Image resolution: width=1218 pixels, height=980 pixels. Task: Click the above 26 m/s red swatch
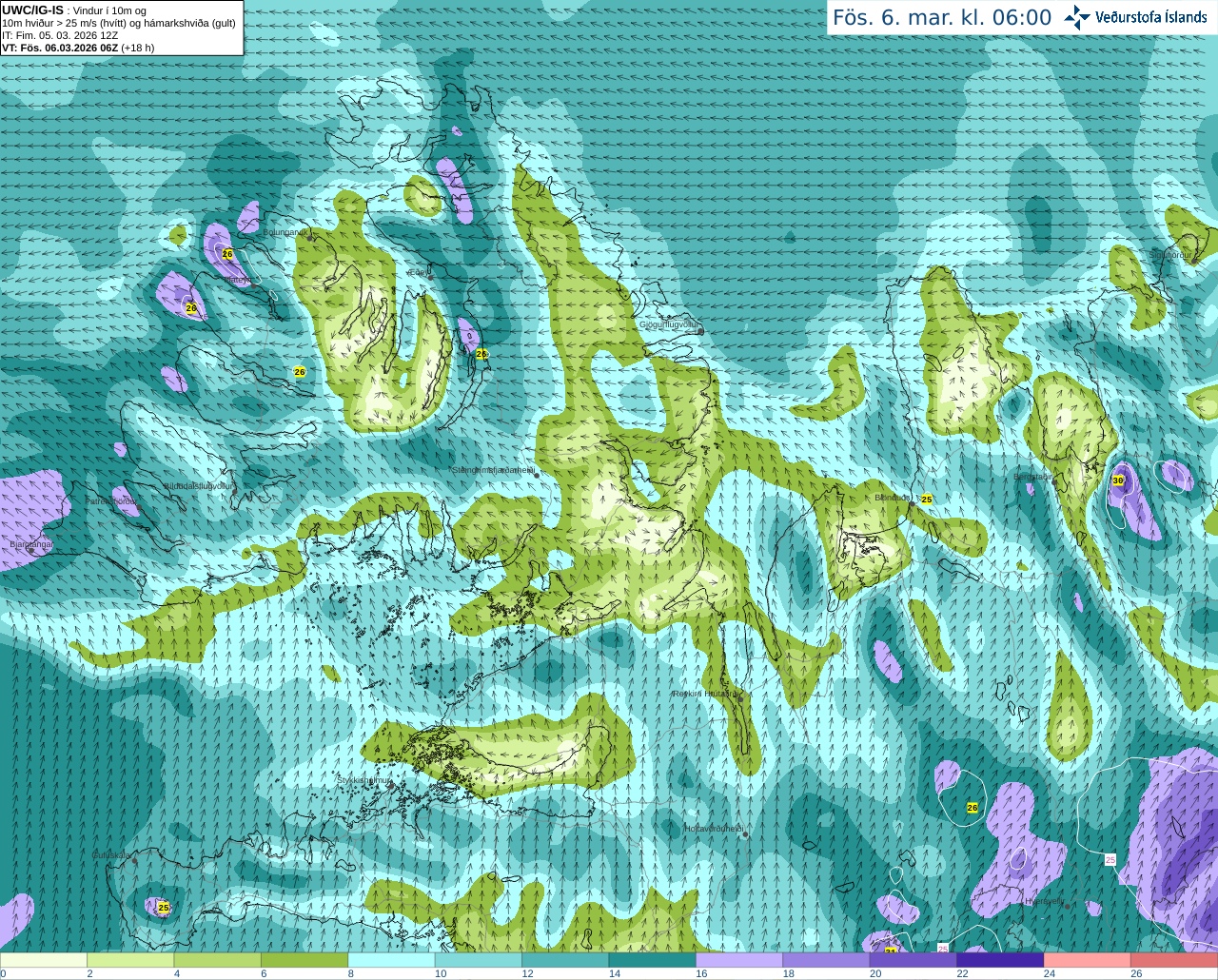tap(1174, 960)
